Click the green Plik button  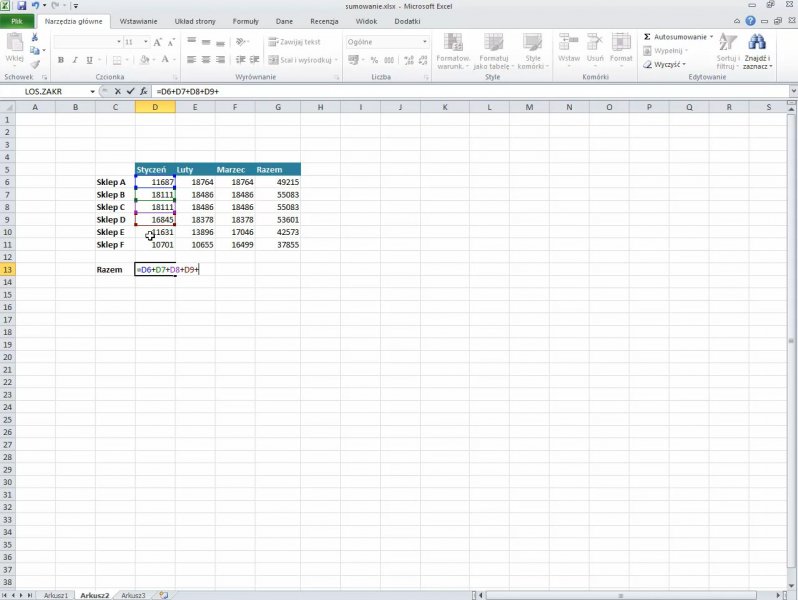(x=17, y=21)
